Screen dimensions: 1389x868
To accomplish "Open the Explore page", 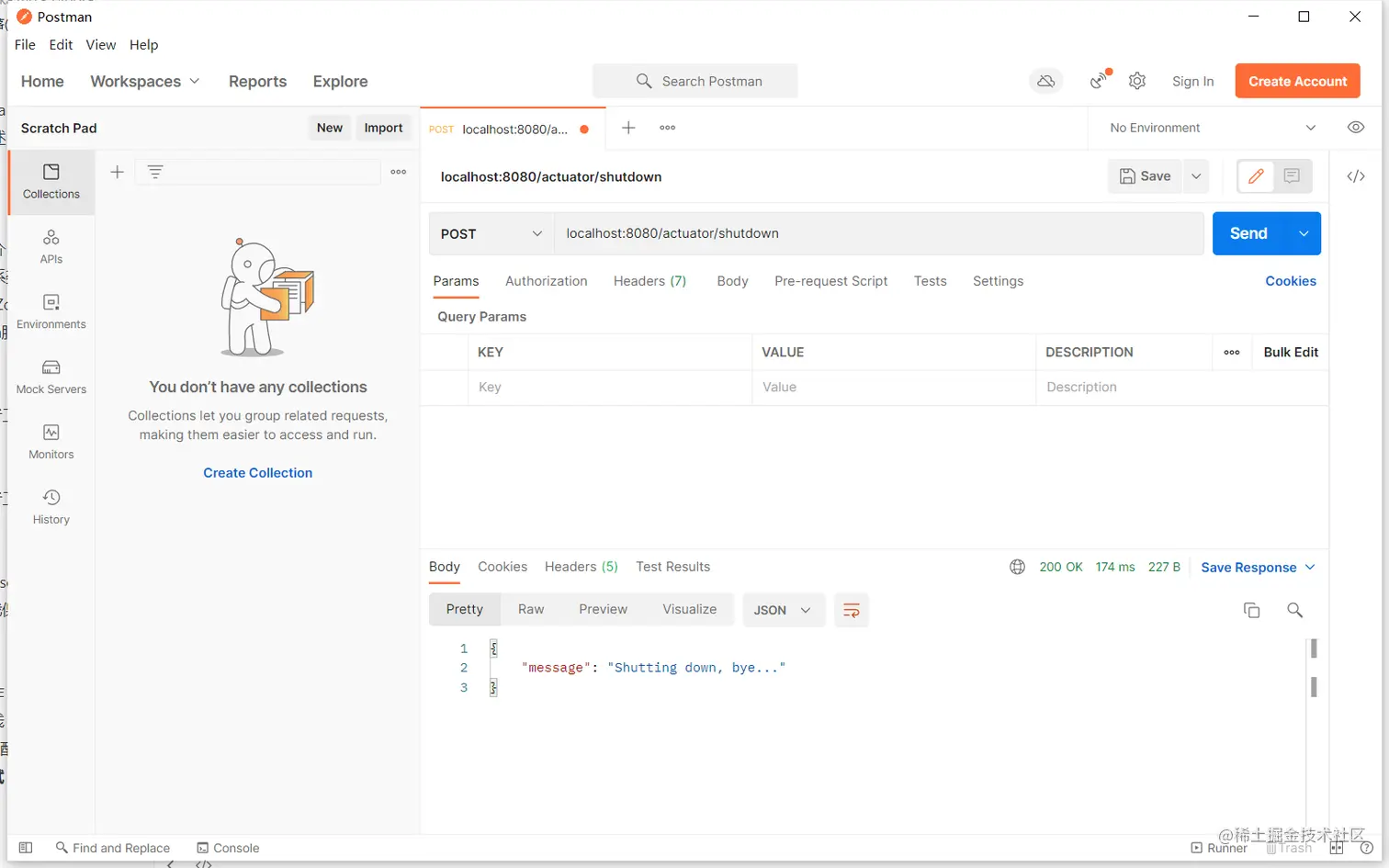I will (340, 81).
